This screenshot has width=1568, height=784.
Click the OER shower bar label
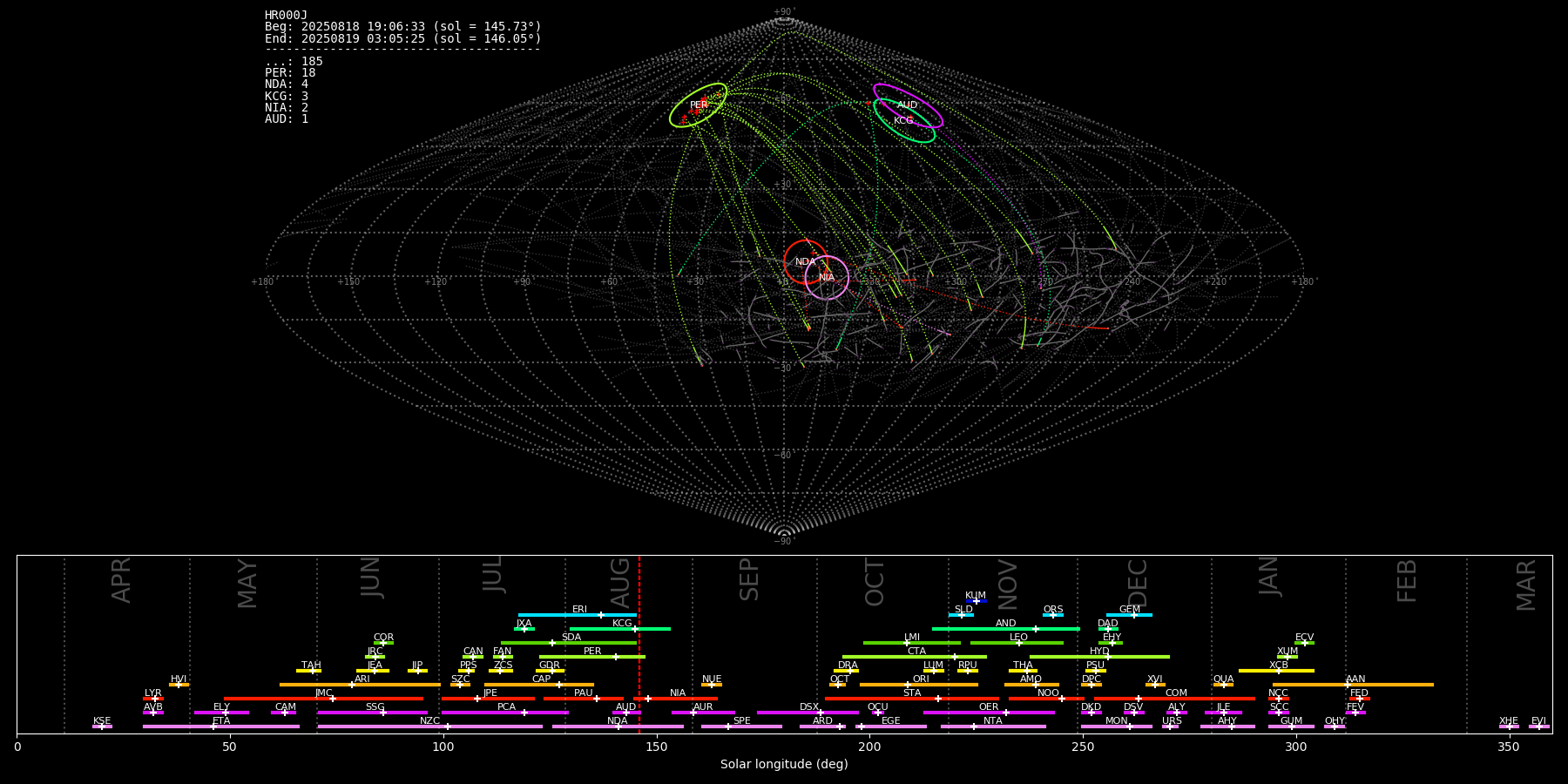point(989,707)
